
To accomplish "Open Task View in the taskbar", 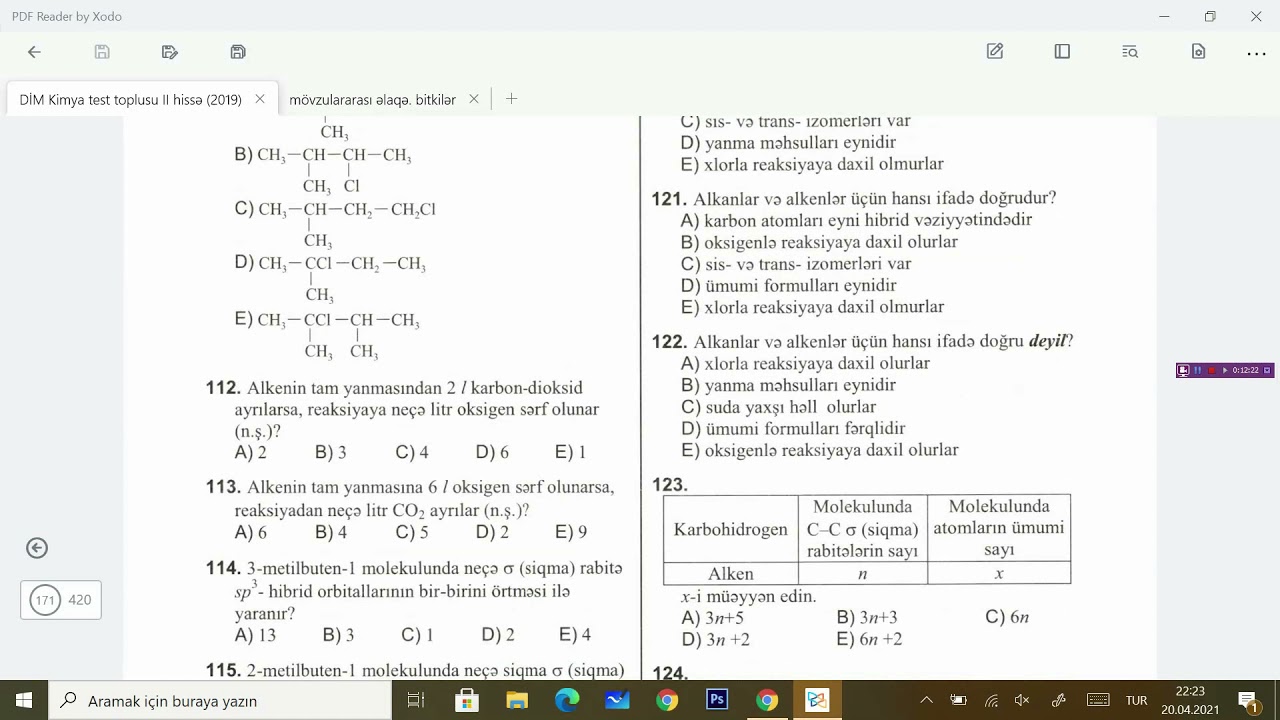I will click(x=416, y=700).
